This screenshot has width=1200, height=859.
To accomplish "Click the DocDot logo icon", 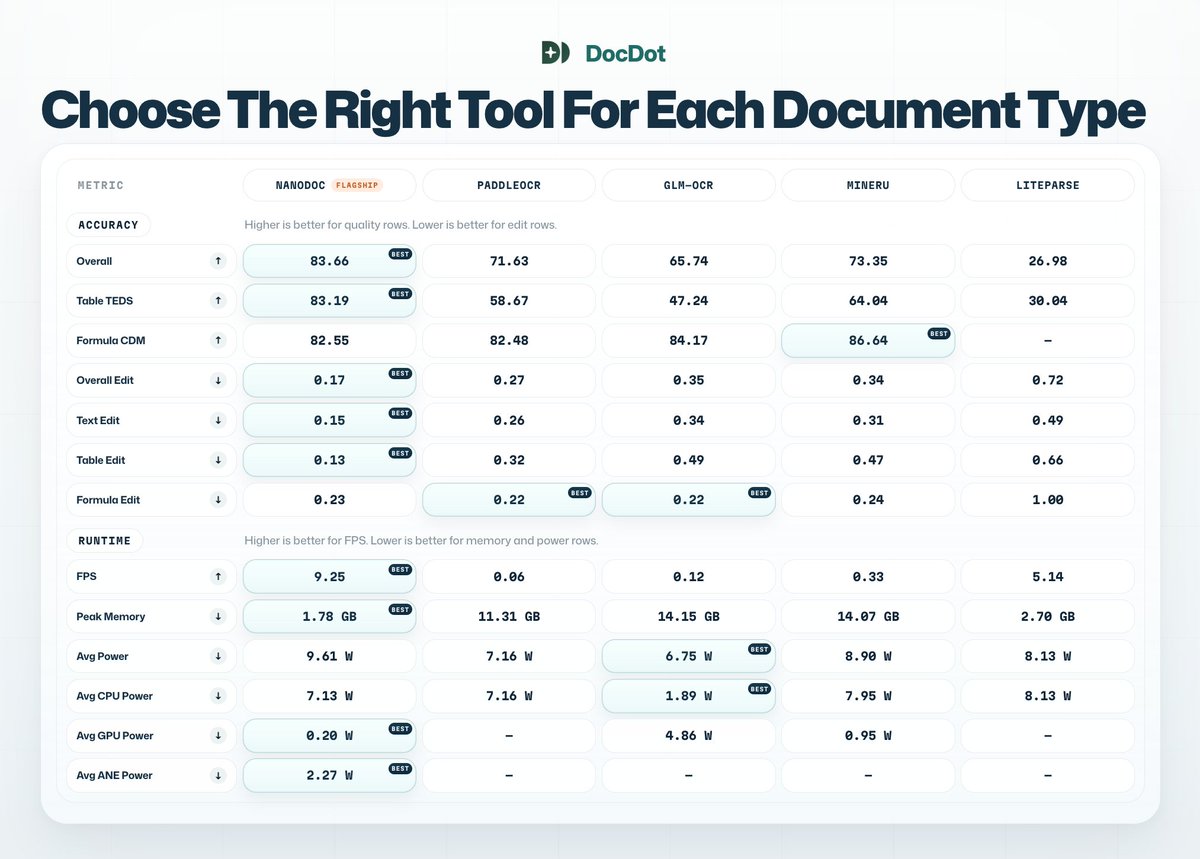I will click(555, 53).
